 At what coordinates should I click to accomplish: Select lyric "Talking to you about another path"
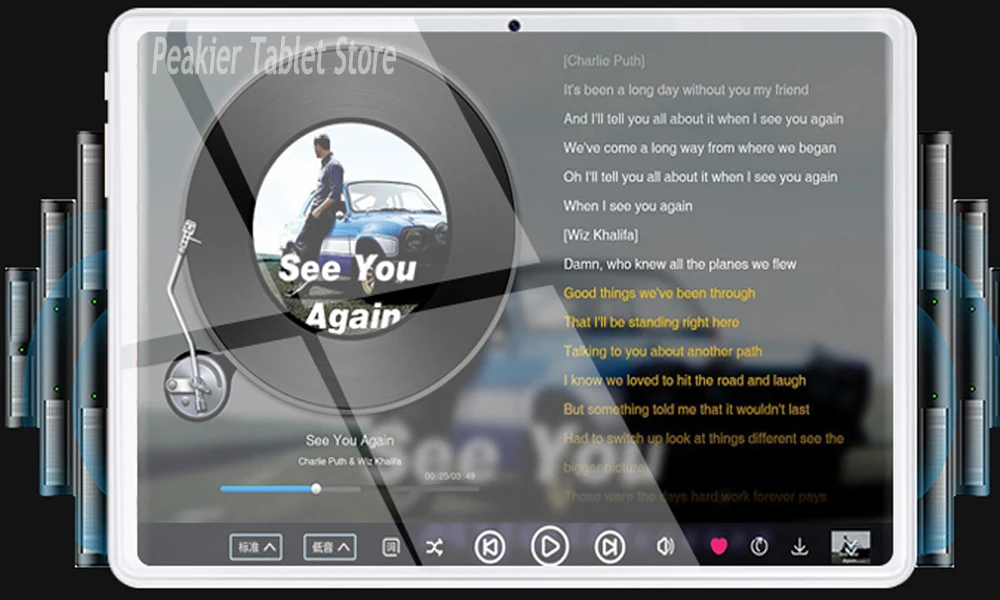pos(663,351)
